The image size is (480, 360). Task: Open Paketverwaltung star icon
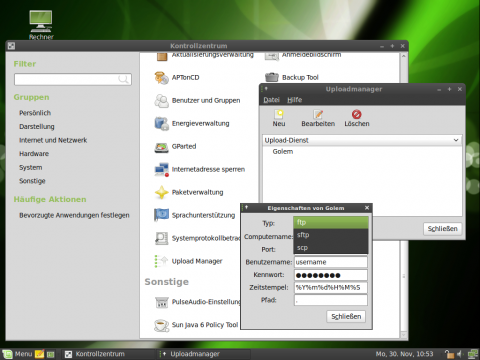161,192
